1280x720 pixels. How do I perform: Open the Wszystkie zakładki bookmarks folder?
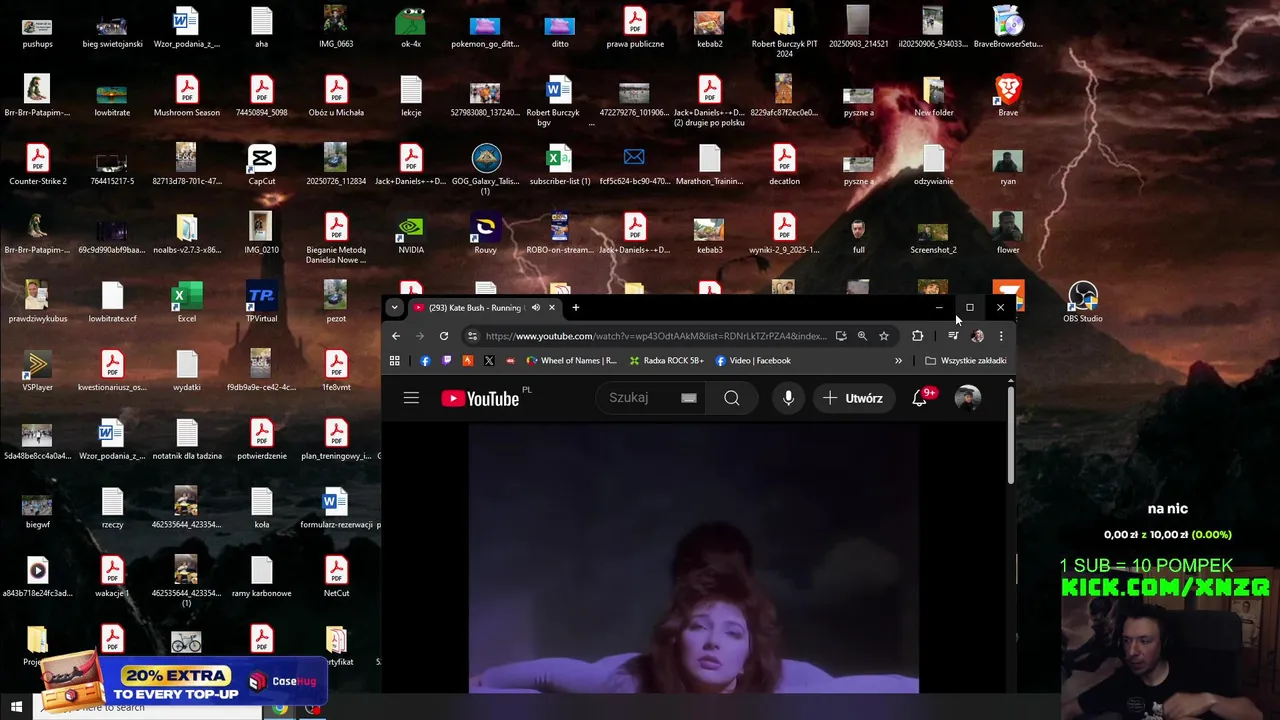(x=966, y=361)
